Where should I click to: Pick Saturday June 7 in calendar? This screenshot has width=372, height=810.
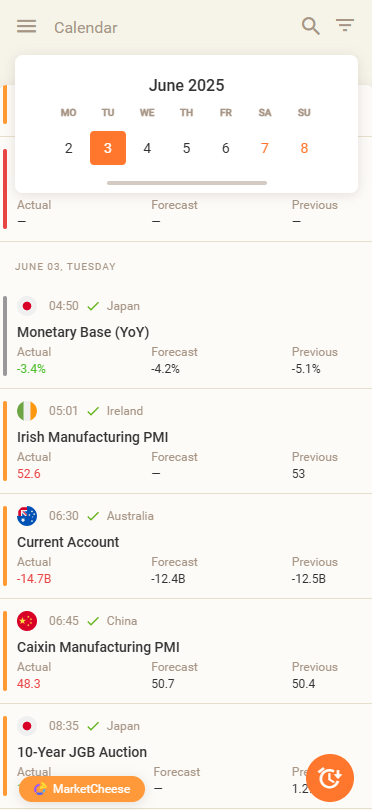click(265, 148)
